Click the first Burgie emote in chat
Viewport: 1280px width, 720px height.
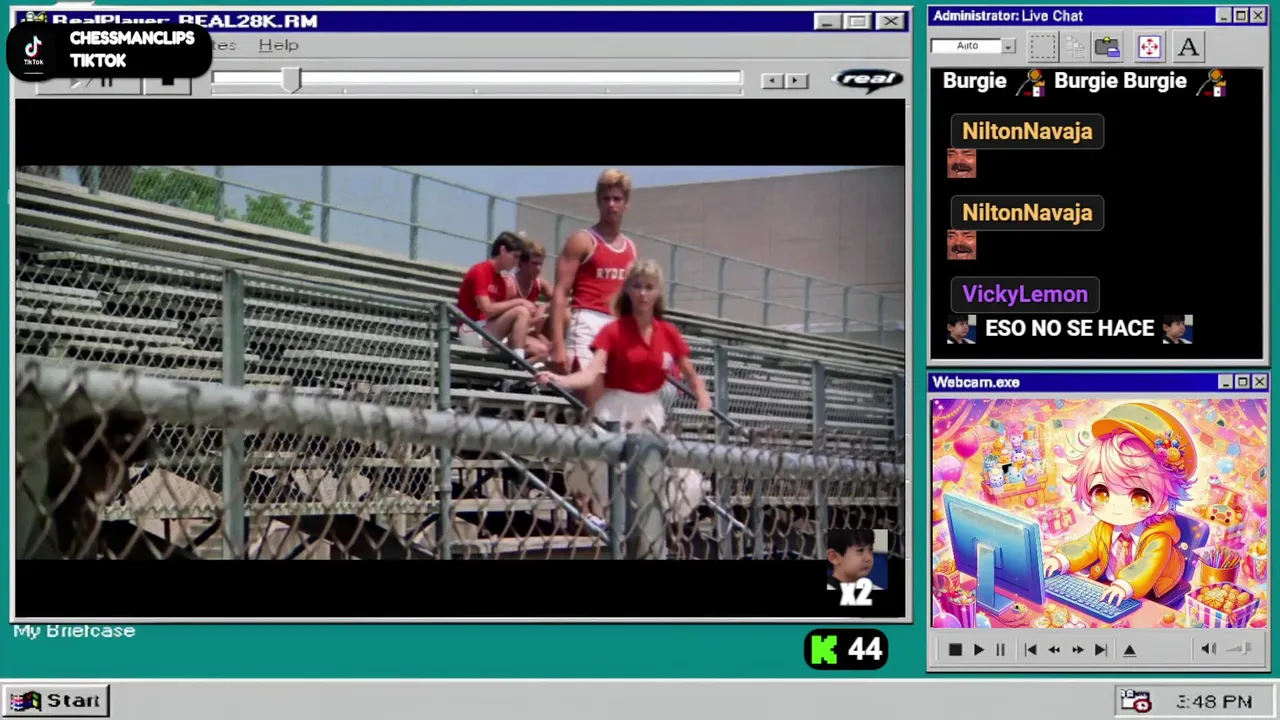click(1030, 83)
